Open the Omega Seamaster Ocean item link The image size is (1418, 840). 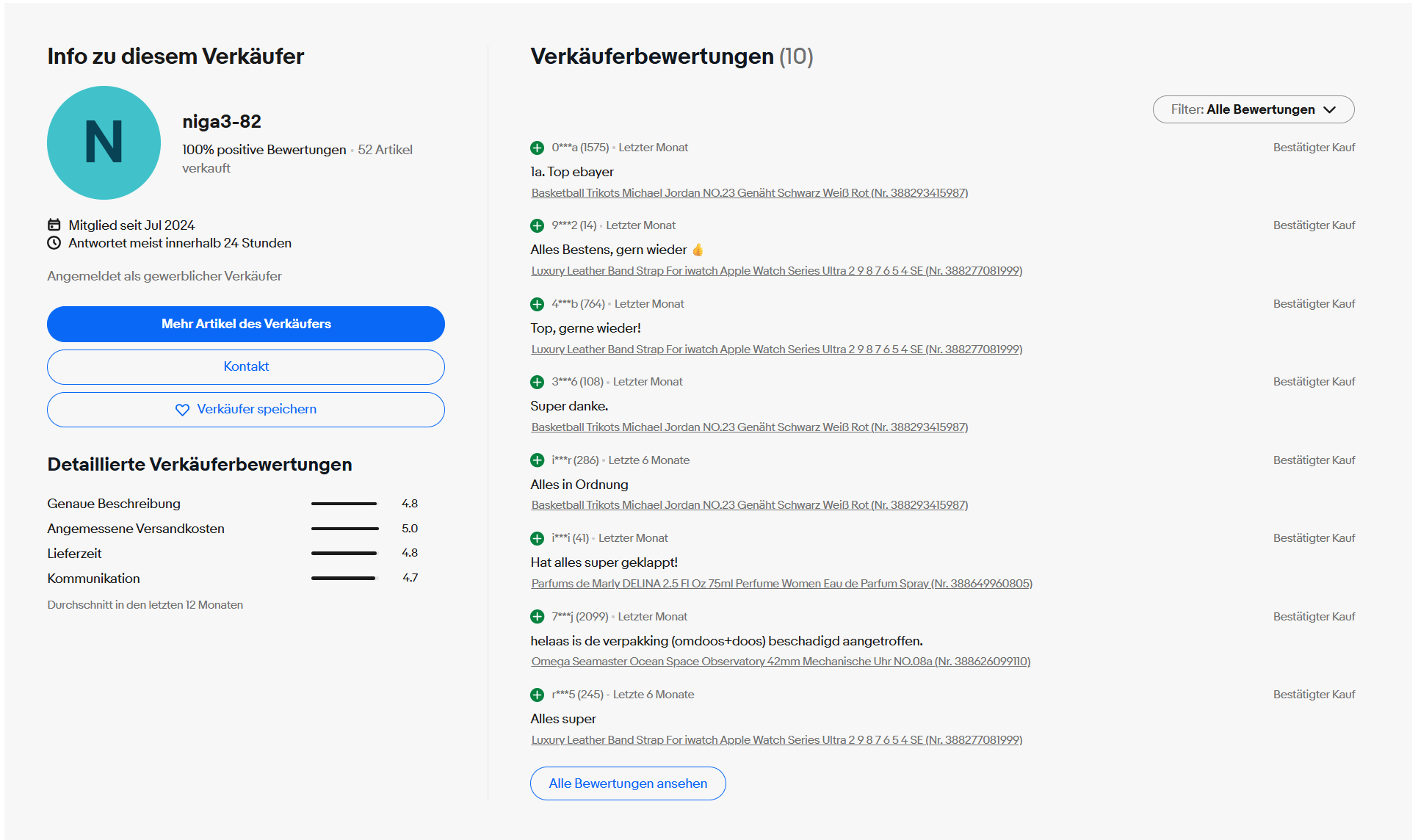coord(781,662)
